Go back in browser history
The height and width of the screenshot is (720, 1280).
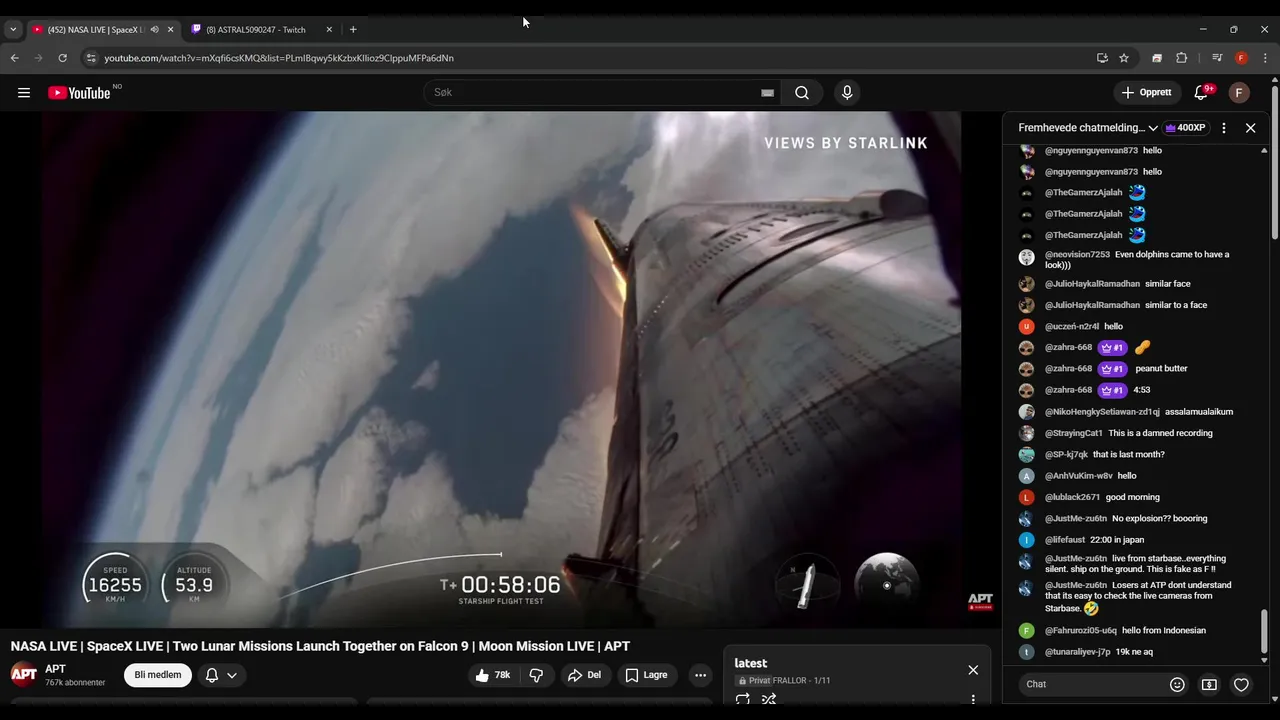[14, 58]
